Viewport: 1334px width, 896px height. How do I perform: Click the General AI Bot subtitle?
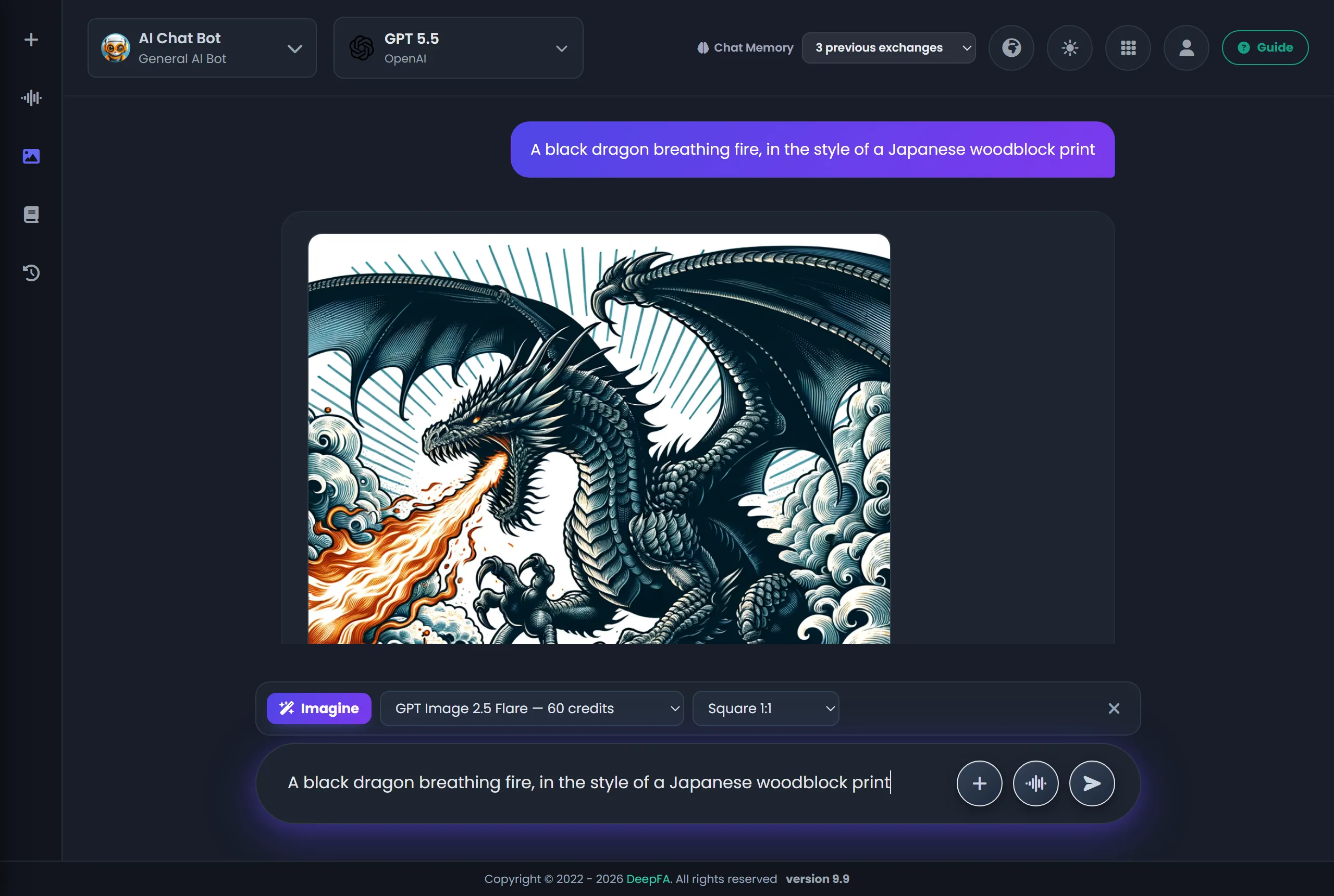coord(182,58)
